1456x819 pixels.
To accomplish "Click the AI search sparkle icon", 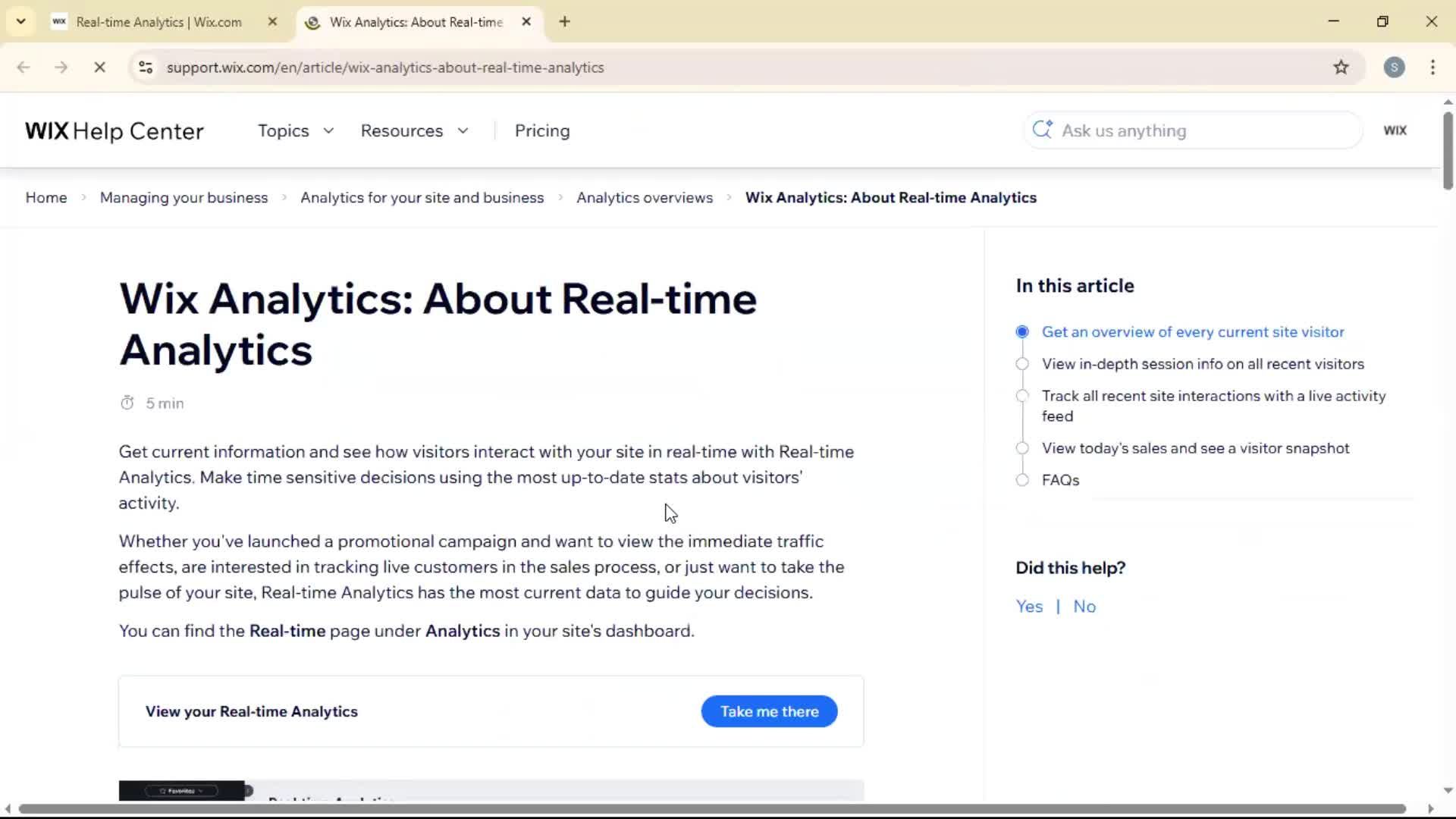I will [x=1042, y=130].
